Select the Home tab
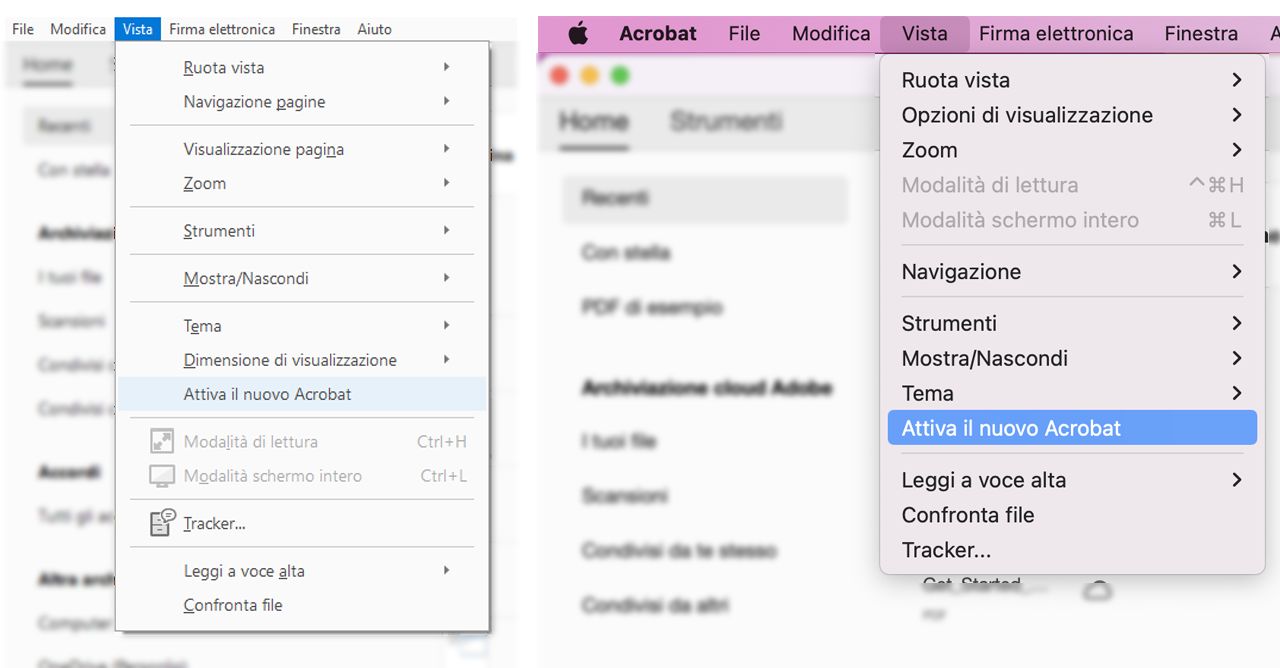The width and height of the screenshot is (1280, 668). (594, 121)
